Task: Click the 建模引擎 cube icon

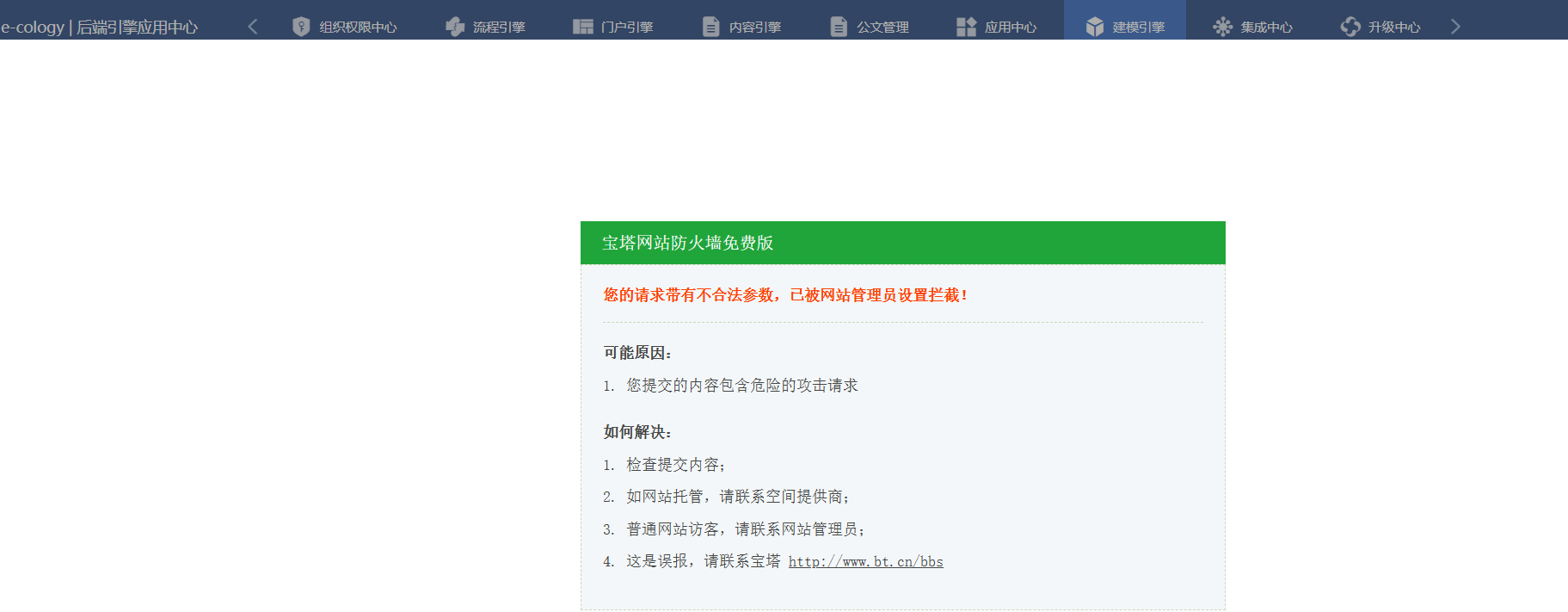Action: (1094, 27)
